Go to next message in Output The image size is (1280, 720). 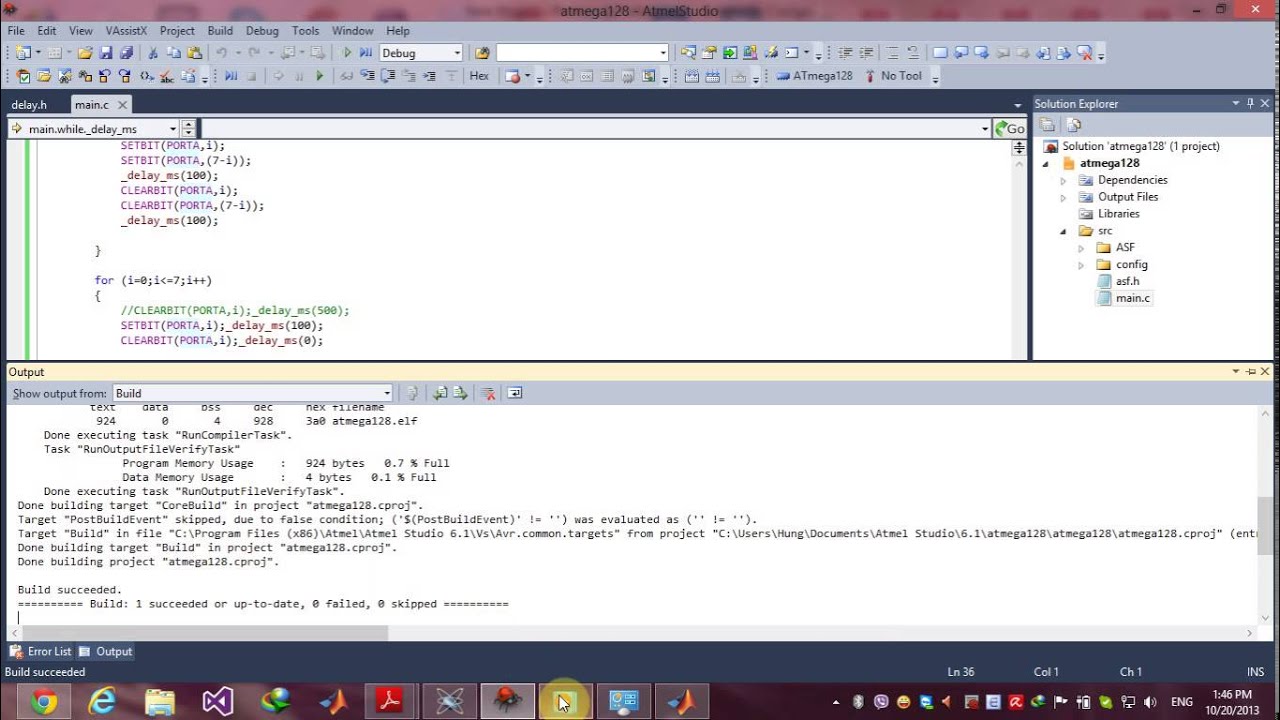(x=460, y=393)
